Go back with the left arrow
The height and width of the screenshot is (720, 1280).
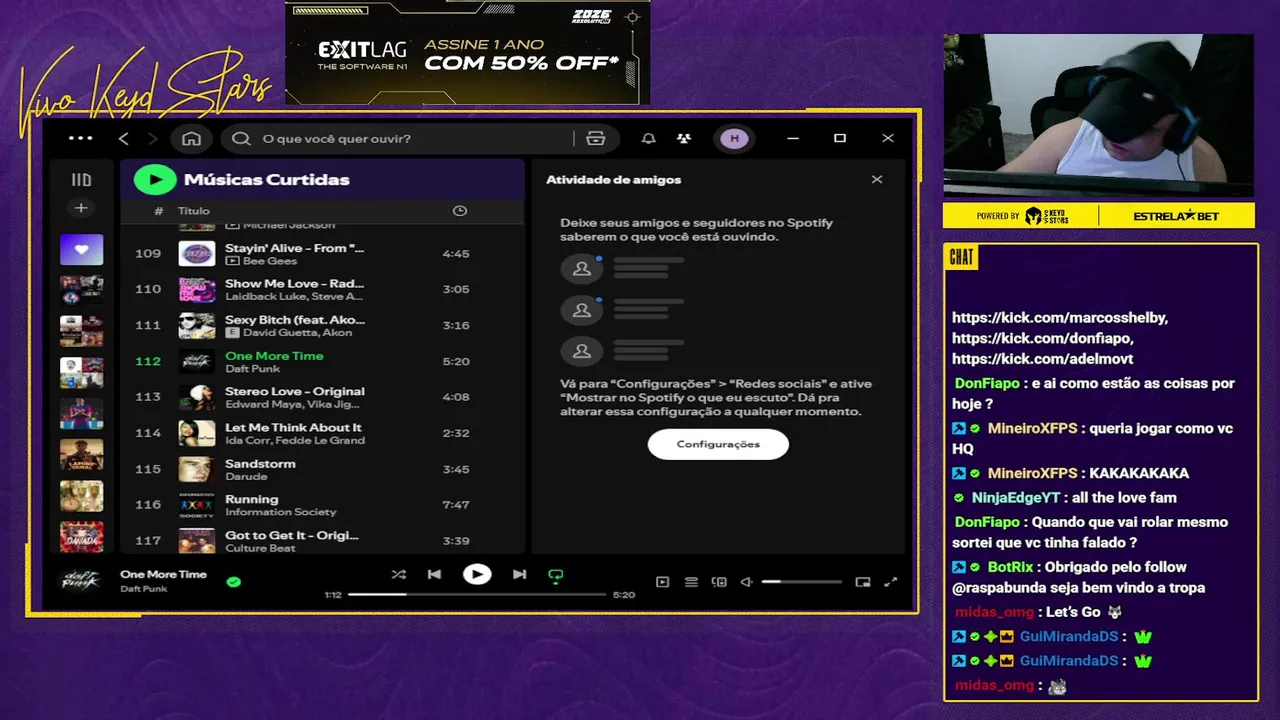click(x=124, y=139)
